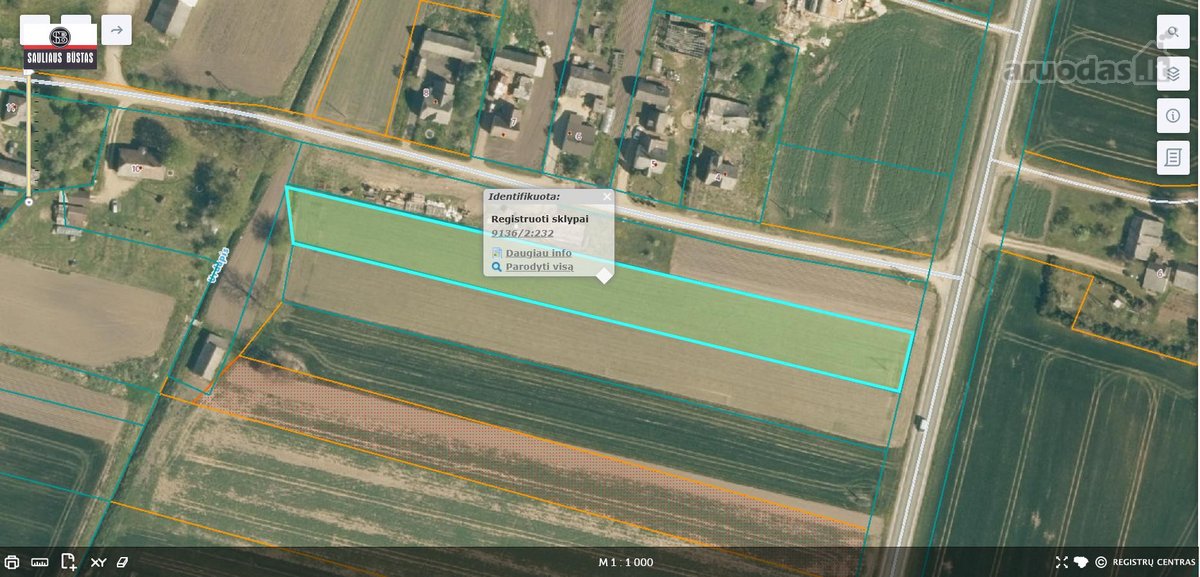1200x577 pixels.
Task: Select the eraser clear tool
Action: pyautogui.click(x=124, y=562)
